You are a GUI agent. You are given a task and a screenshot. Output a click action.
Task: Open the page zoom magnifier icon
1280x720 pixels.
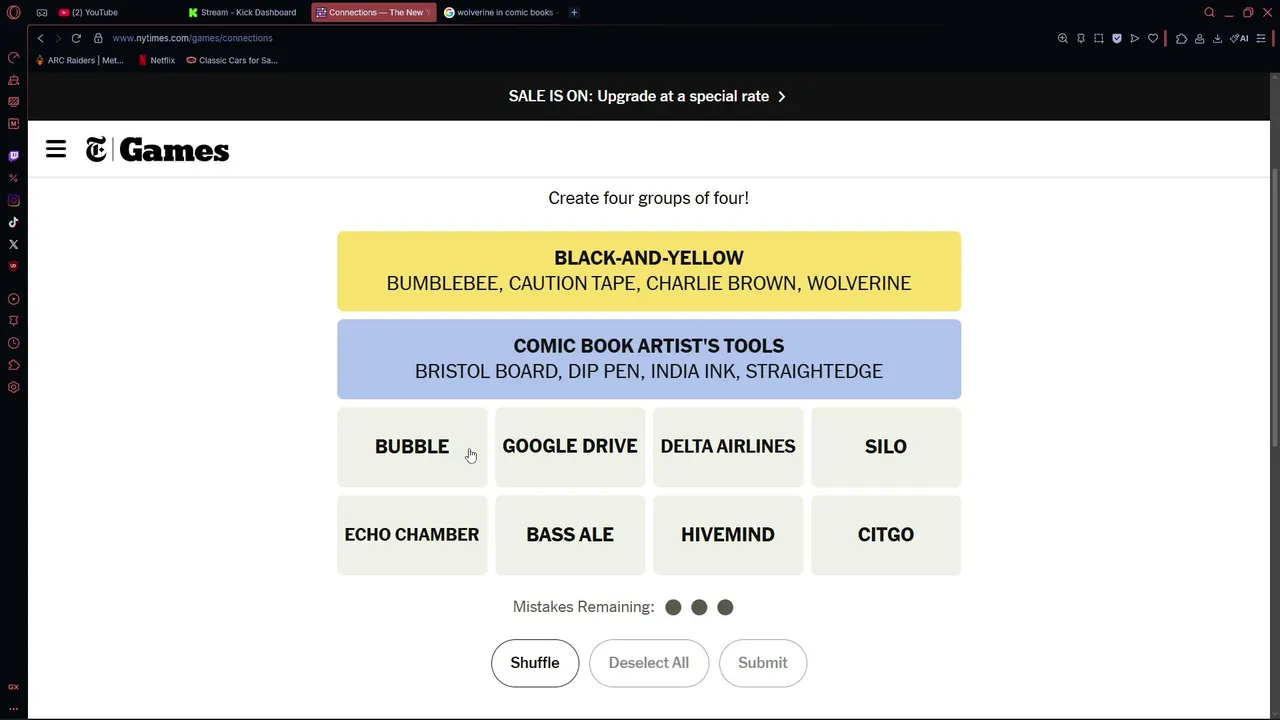click(x=1063, y=38)
